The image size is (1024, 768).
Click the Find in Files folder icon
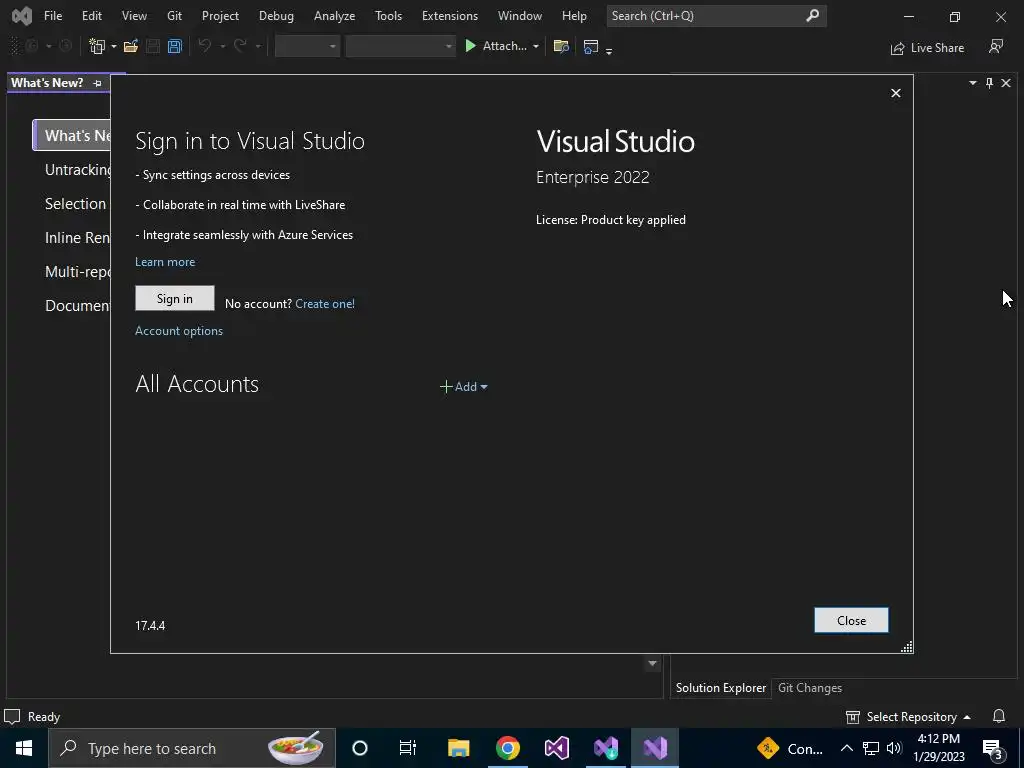pyautogui.click(x=560, y=46)
